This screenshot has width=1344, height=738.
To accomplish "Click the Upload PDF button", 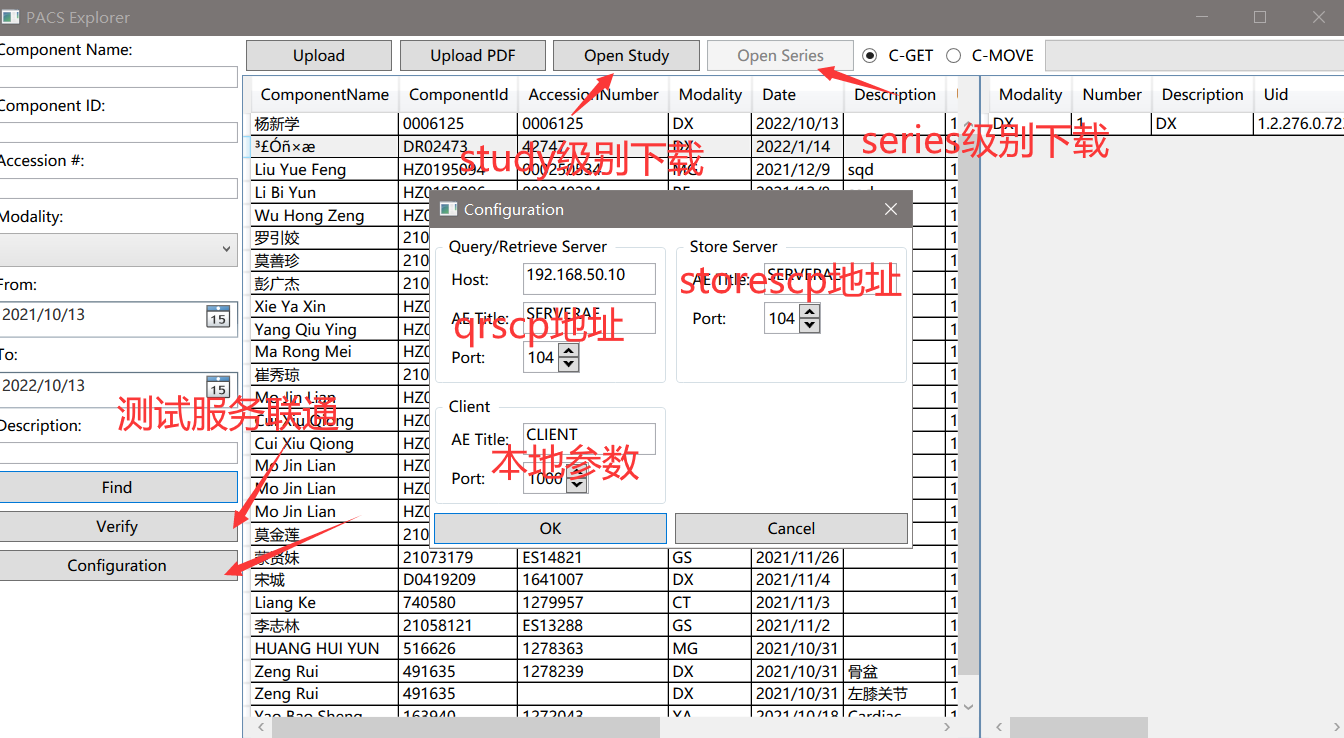I will point(473,56).
